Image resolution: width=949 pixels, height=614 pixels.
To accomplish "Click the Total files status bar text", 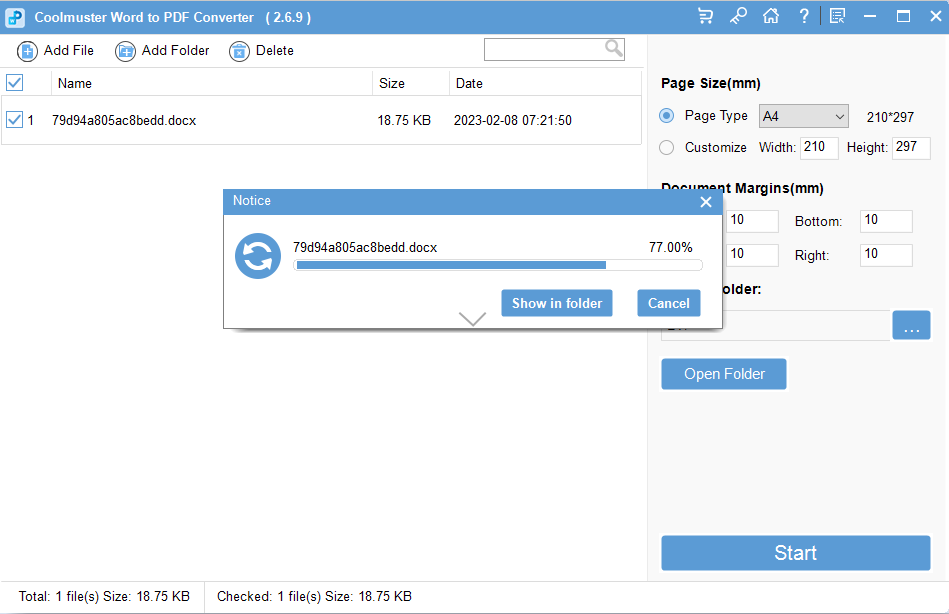I will (104, 596).
